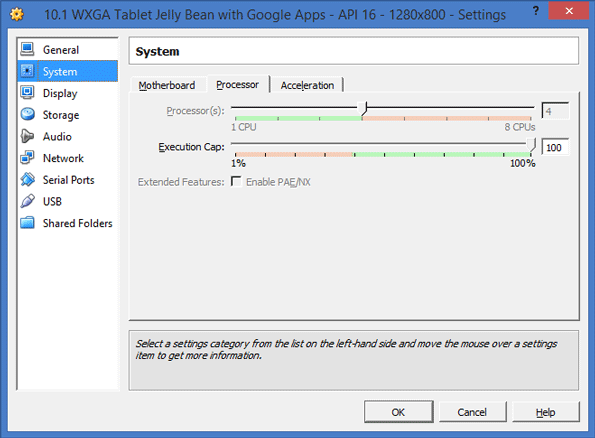The image size is (595, 438).
Task: Switch to the Motherboard tab
Action: click(167, 85)
